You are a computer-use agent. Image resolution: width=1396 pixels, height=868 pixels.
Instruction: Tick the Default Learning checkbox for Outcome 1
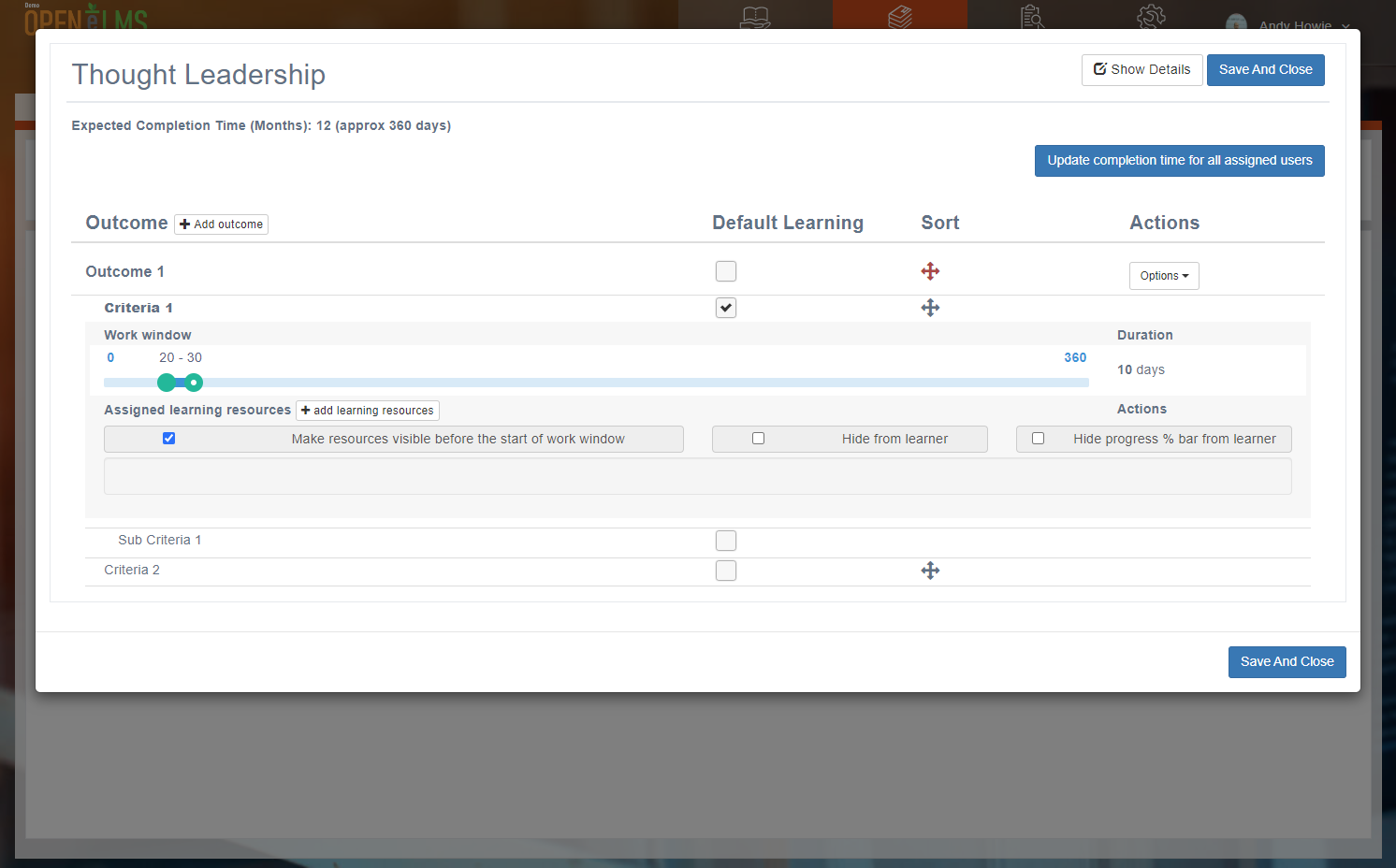point(726,271)
